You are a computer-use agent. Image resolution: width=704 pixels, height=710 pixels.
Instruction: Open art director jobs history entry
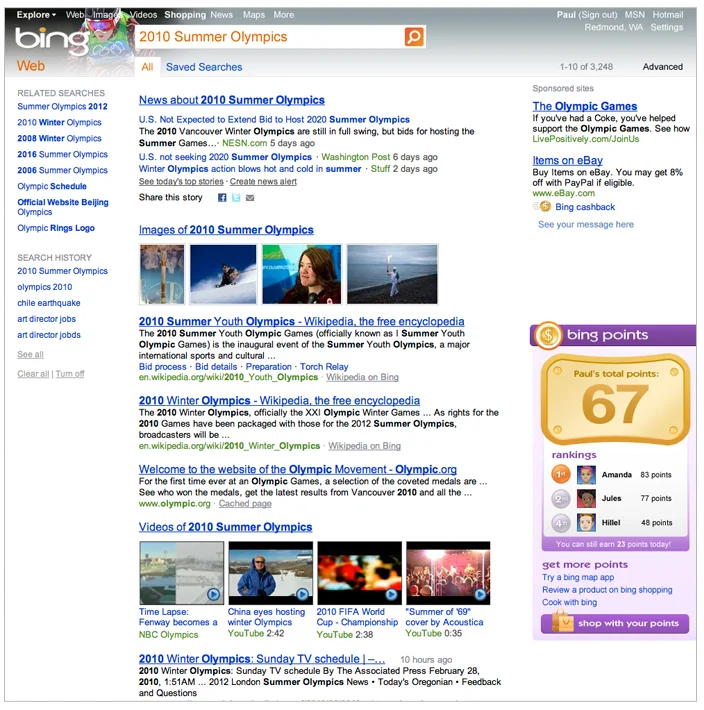point(47,319)
